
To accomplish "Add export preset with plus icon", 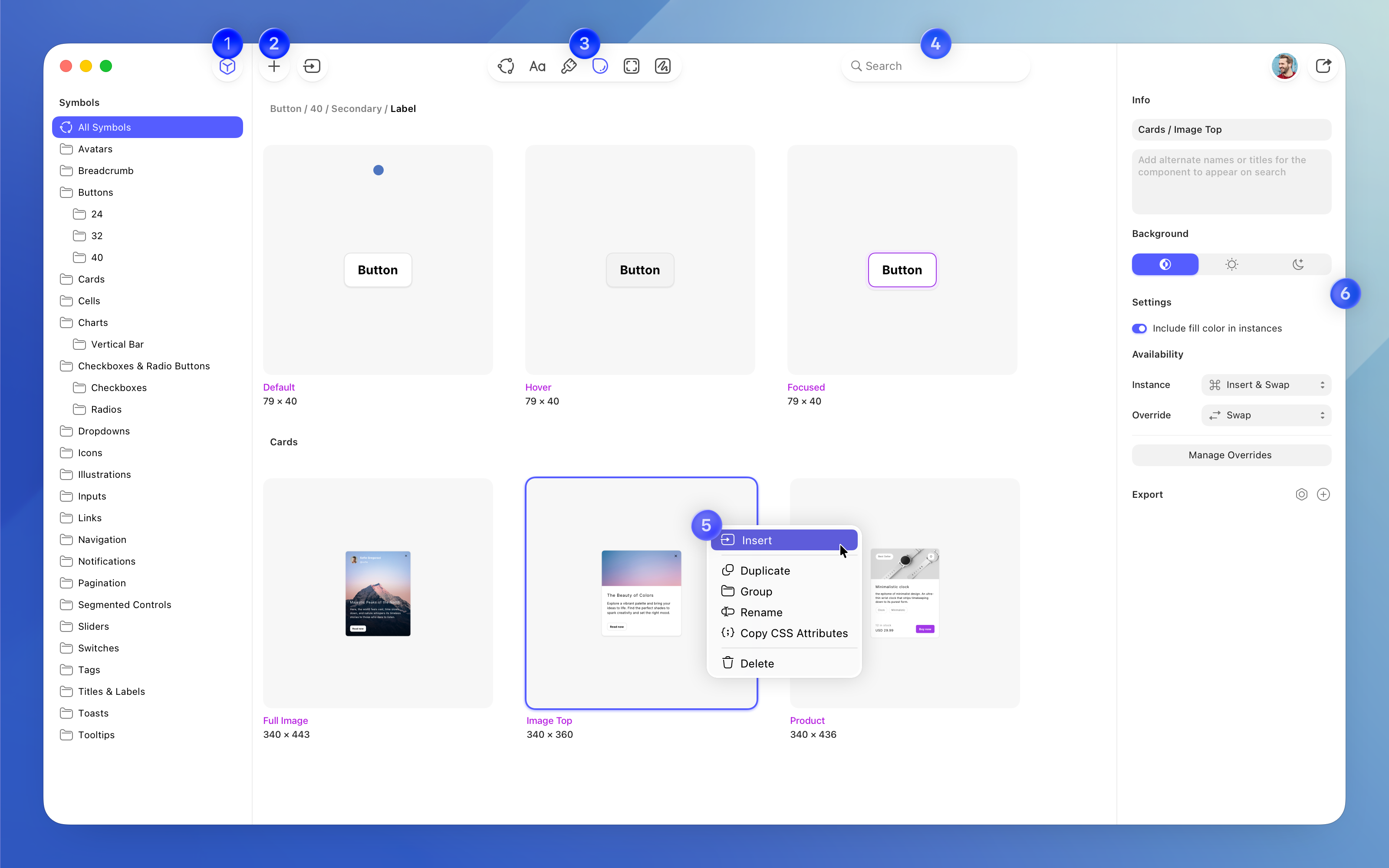I will pos(1323,494).
